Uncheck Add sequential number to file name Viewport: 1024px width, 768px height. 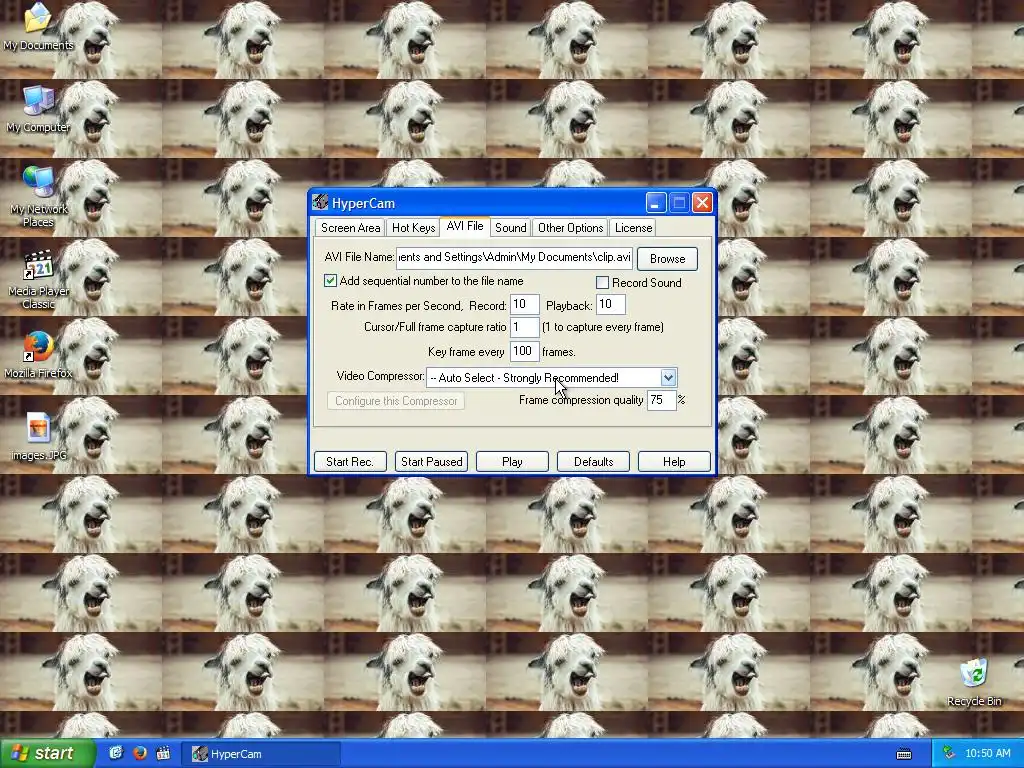coord(330,281)
